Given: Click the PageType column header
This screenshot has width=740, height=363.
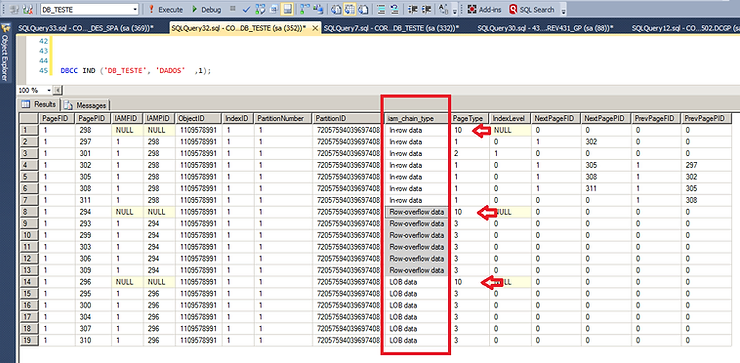Looking at the screenshot, I should click(x=470, y=118).
